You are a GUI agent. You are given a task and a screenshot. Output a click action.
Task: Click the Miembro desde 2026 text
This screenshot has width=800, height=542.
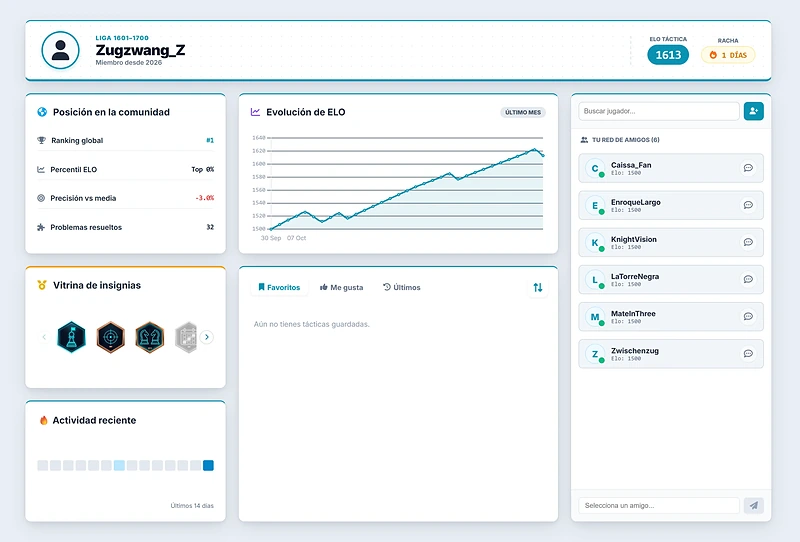(x=129, y=62)
